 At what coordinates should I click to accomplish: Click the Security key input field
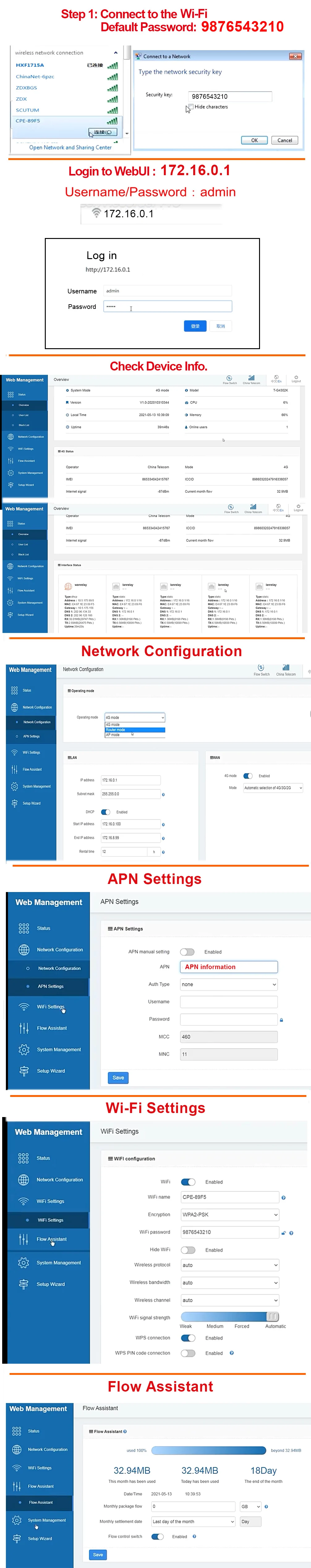pyautogui.click(x=230, y=96)
